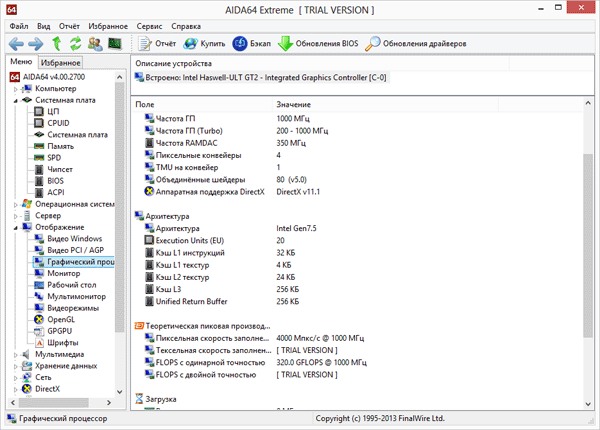Expand the Хранение данных node

pyautogui.click(x=16, y=366)
